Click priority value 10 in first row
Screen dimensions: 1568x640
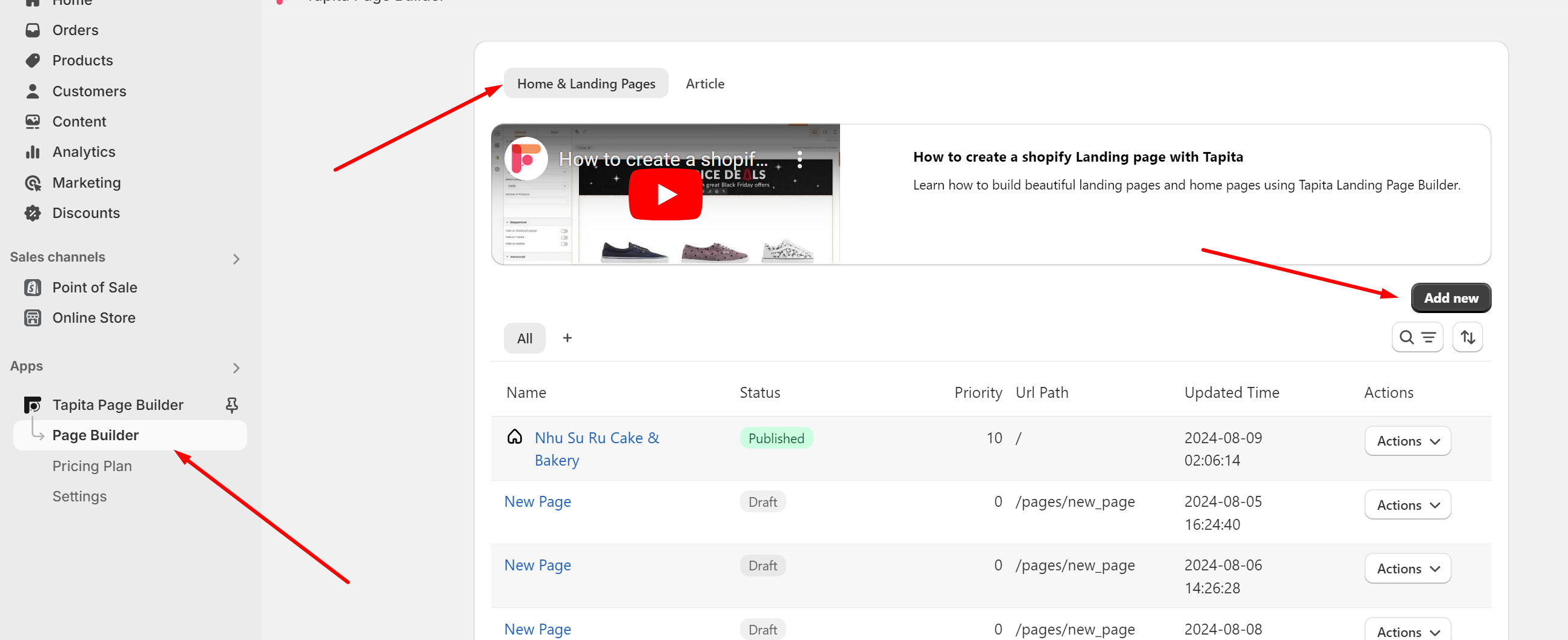pyautogui.click(x=994, y=437)
